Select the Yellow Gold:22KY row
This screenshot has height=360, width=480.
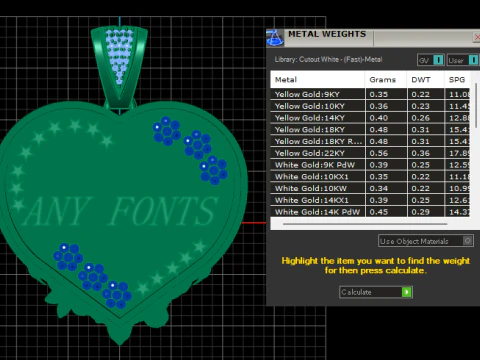coord(370,153)
